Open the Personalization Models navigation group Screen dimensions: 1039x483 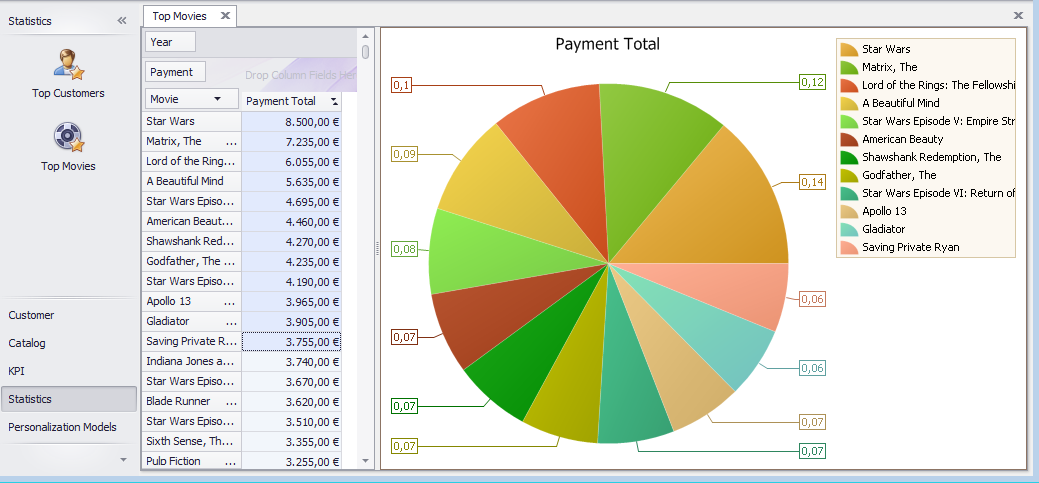[x=69, y=427]
